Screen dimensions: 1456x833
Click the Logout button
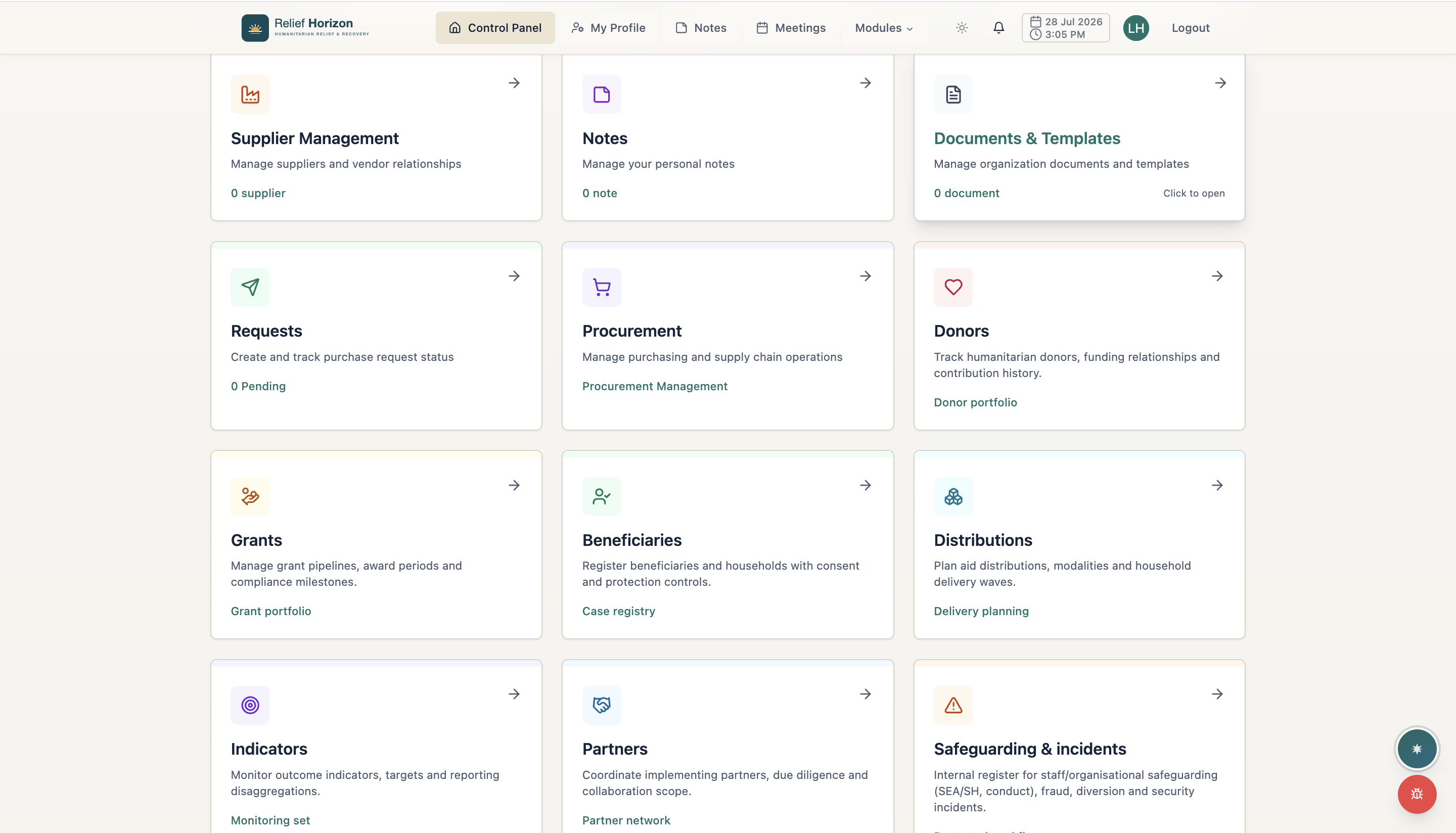(x=1190, y=27)
